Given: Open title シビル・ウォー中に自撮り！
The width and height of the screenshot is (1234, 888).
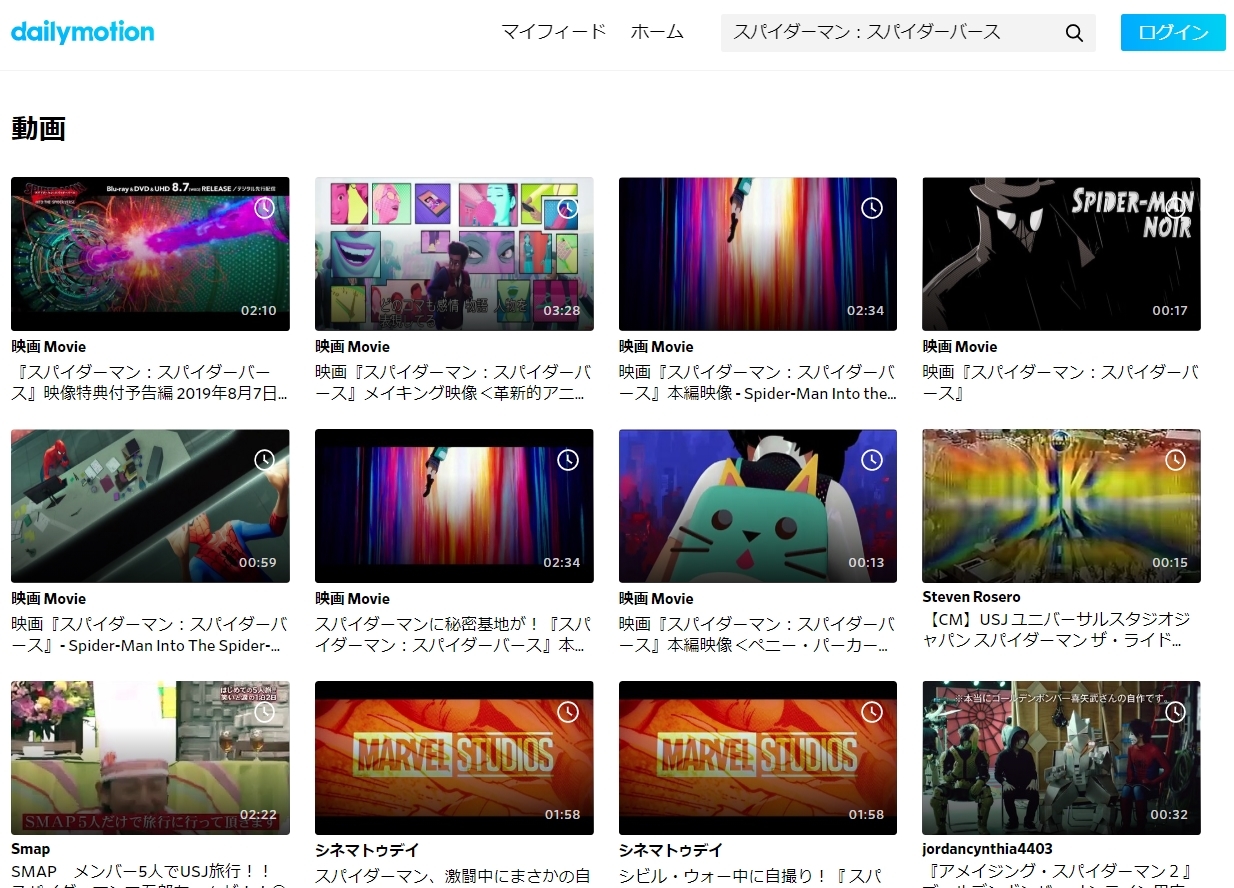Looking at the screenshot, I should [757, 876].
